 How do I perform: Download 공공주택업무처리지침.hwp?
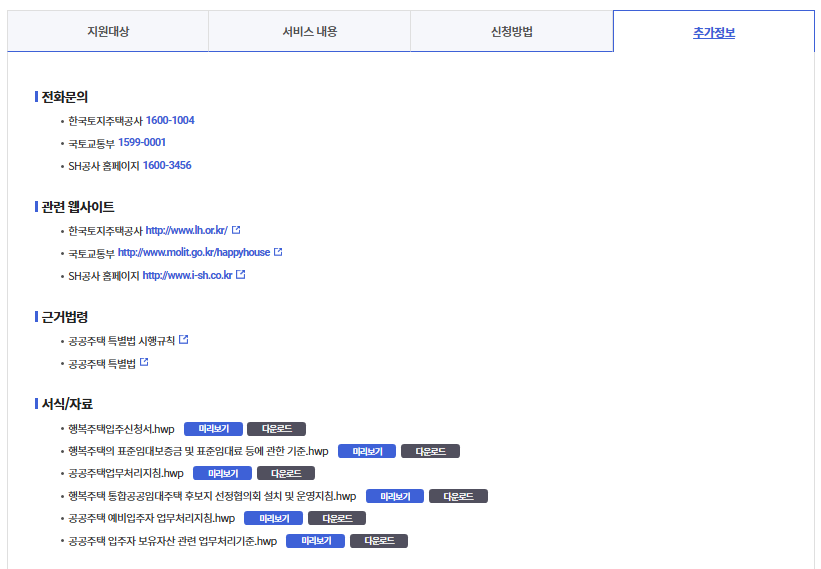pyautogui.click(x=286, y=473)
